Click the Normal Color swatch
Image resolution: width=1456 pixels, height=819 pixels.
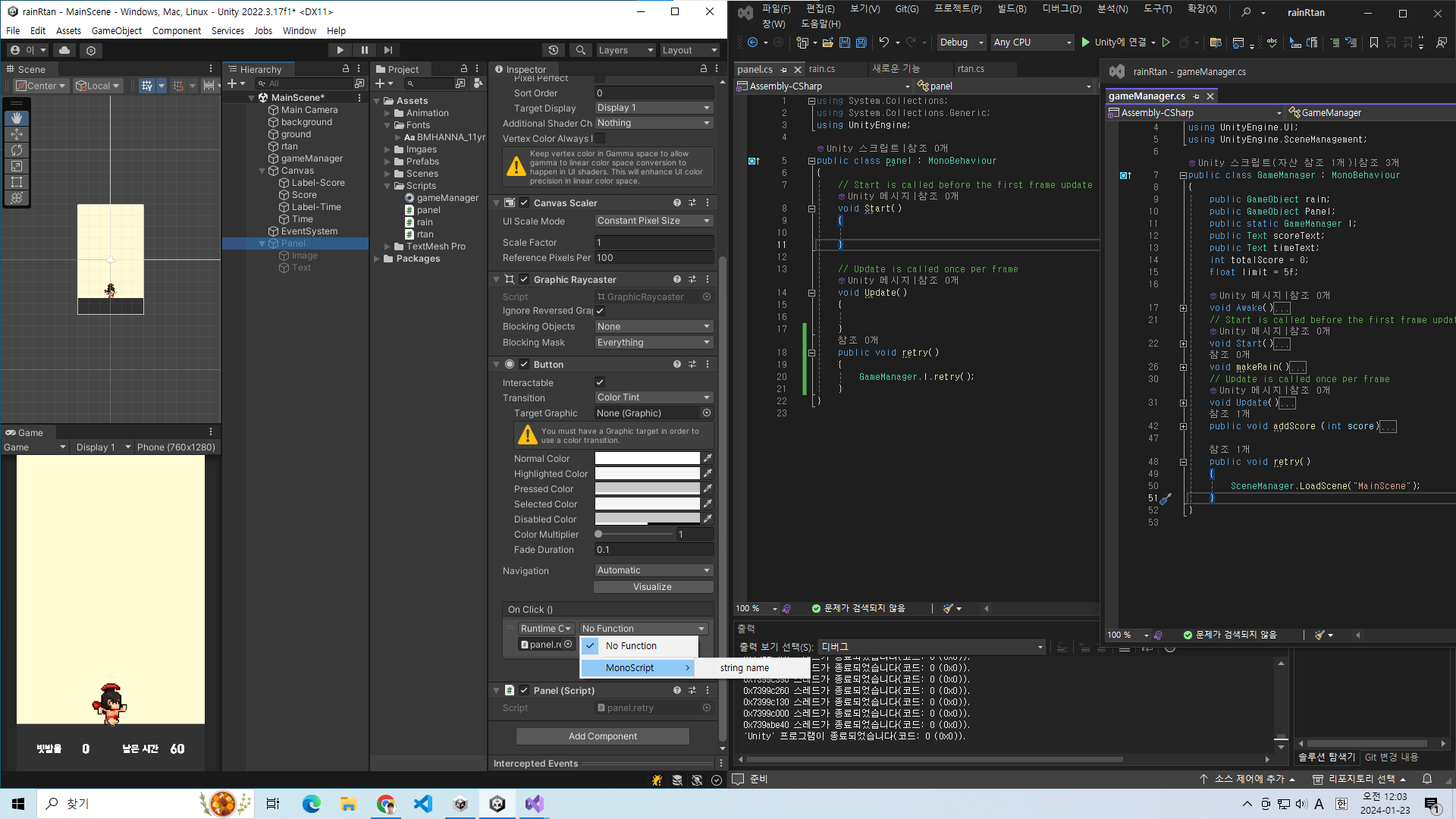(x=648, y=458)
